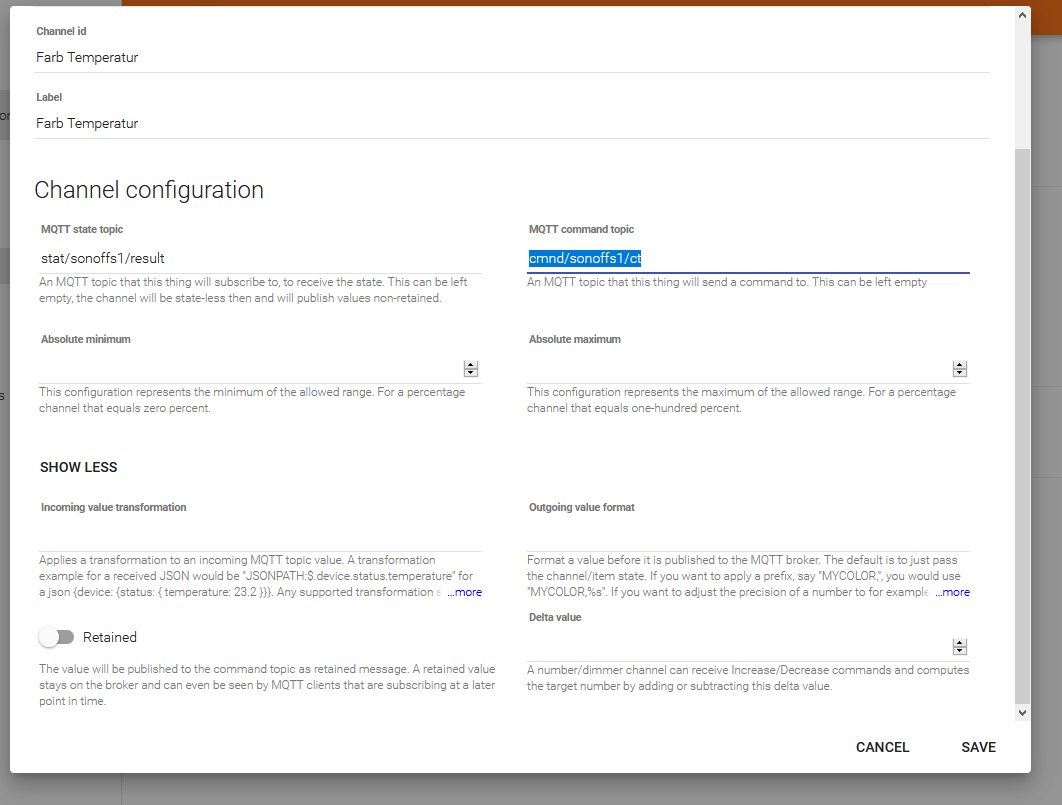Click the CANCEL button

(882, 747)
